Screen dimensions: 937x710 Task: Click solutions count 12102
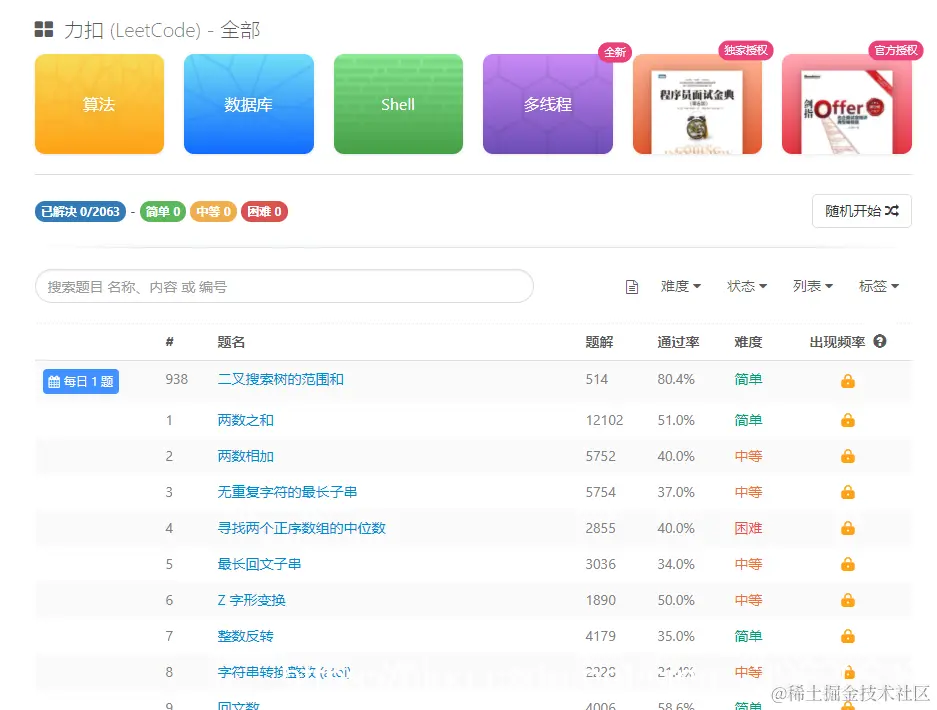604,420
